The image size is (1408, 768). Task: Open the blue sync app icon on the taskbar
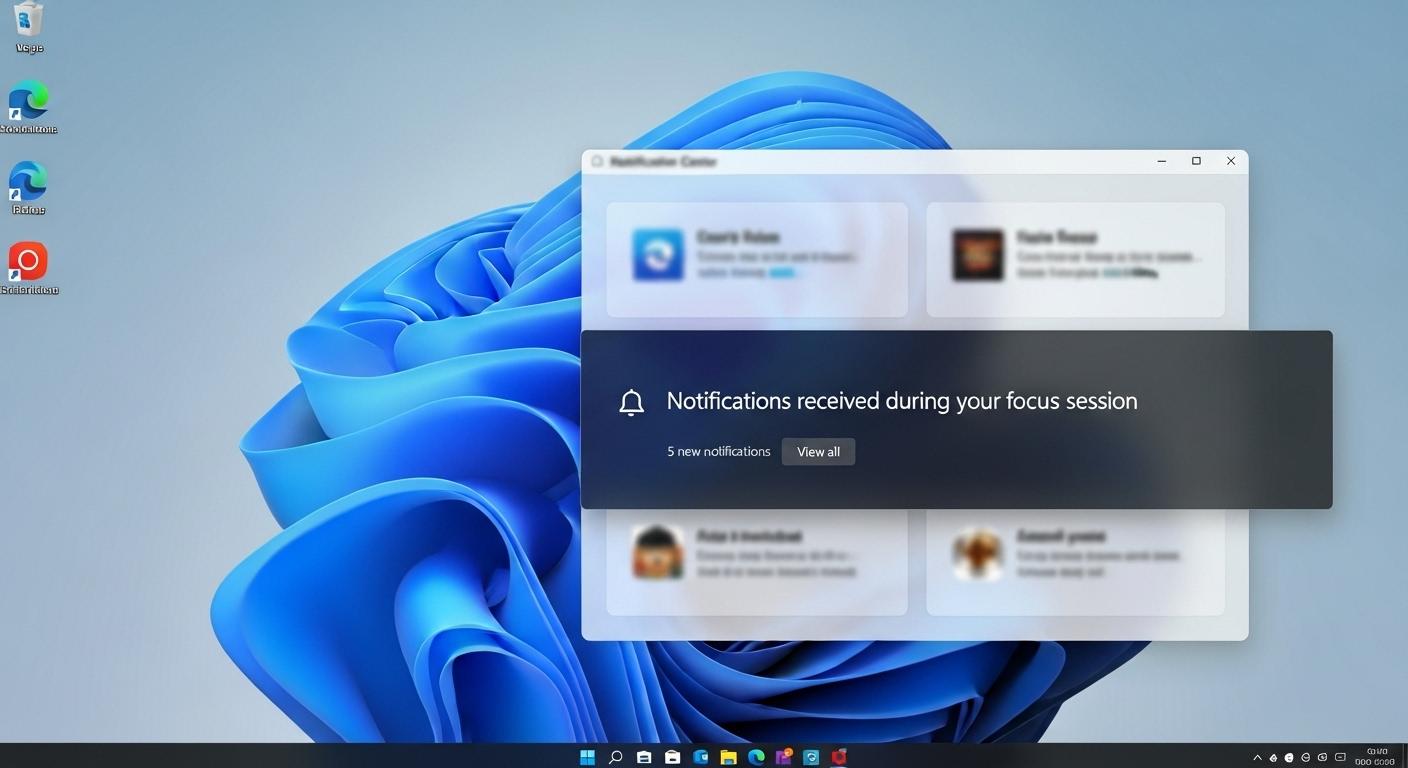[x=811, y=757]
